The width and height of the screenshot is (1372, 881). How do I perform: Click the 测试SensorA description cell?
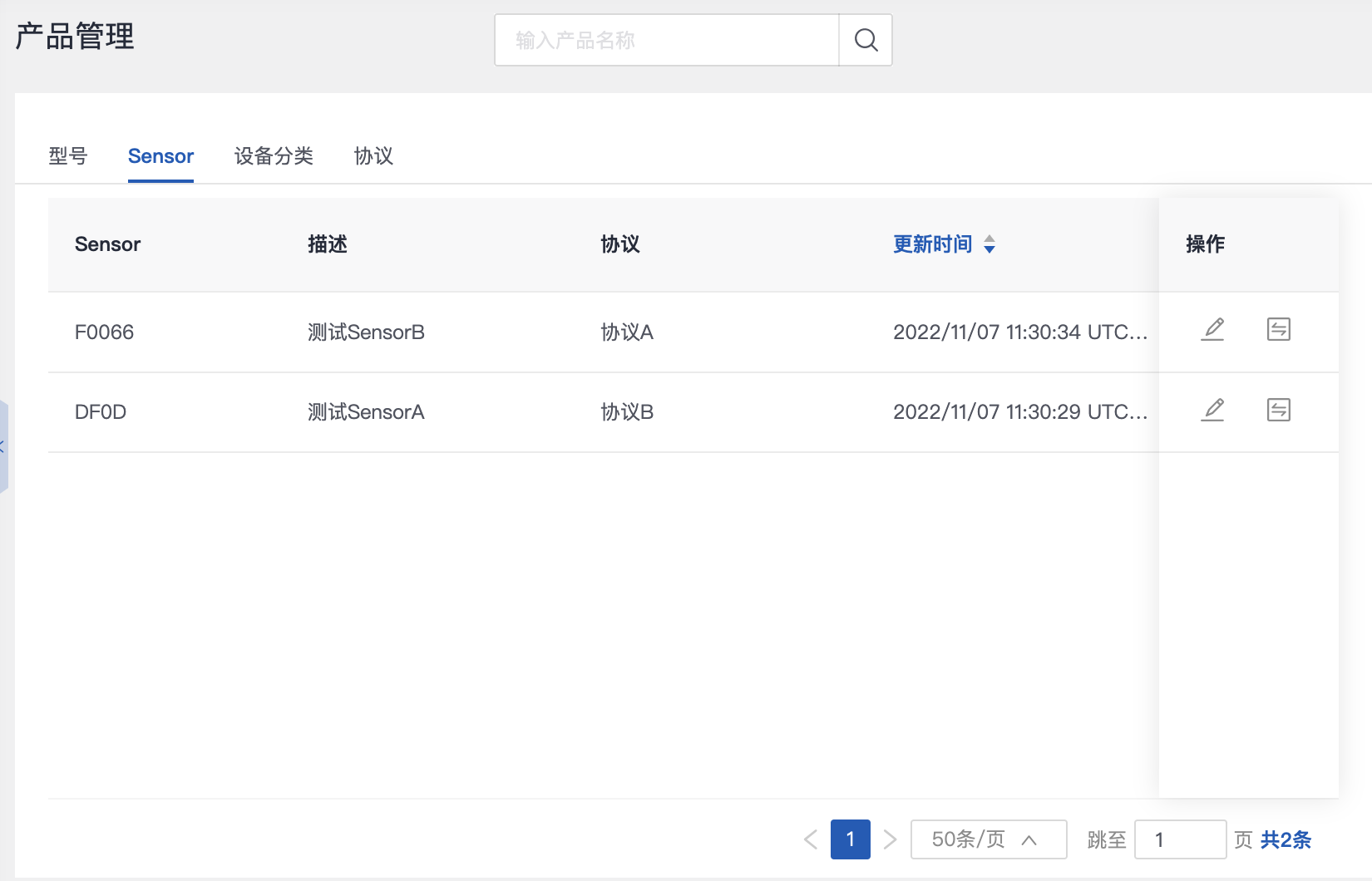point(366,412)
